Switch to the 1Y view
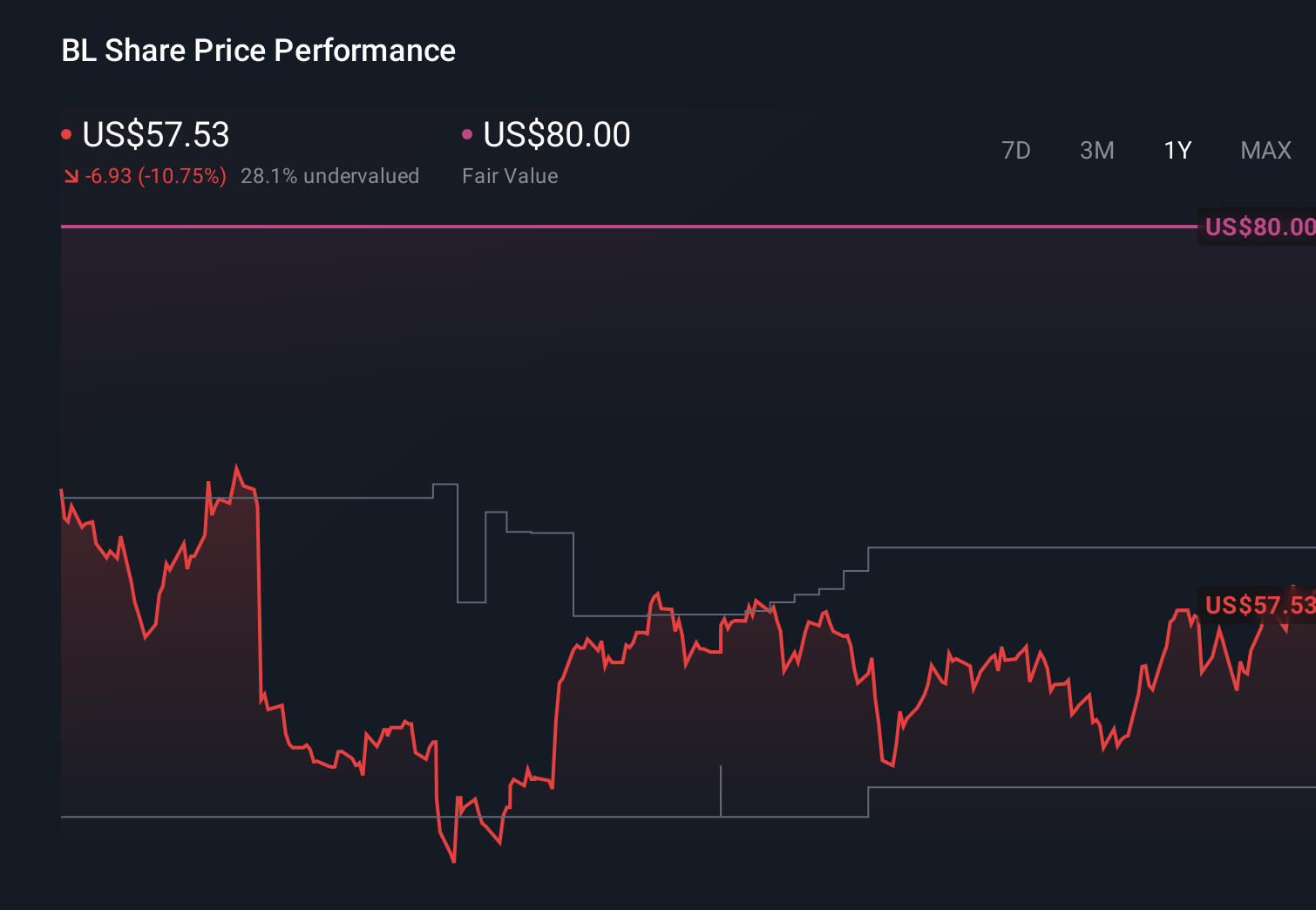The image size is (1316, 910). (x=1177, y=150)
